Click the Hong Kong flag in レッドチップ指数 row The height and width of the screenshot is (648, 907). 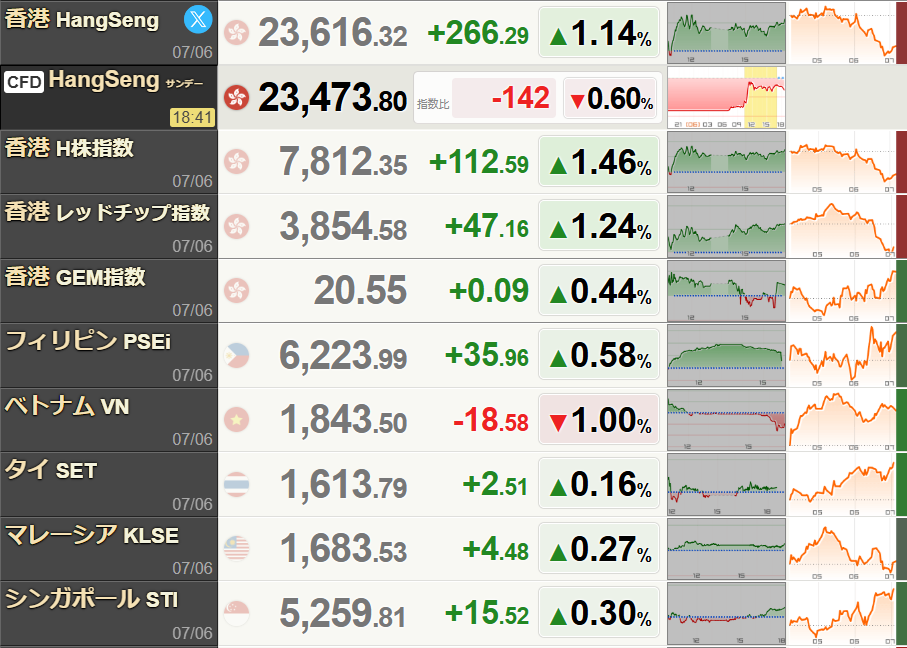237,226
